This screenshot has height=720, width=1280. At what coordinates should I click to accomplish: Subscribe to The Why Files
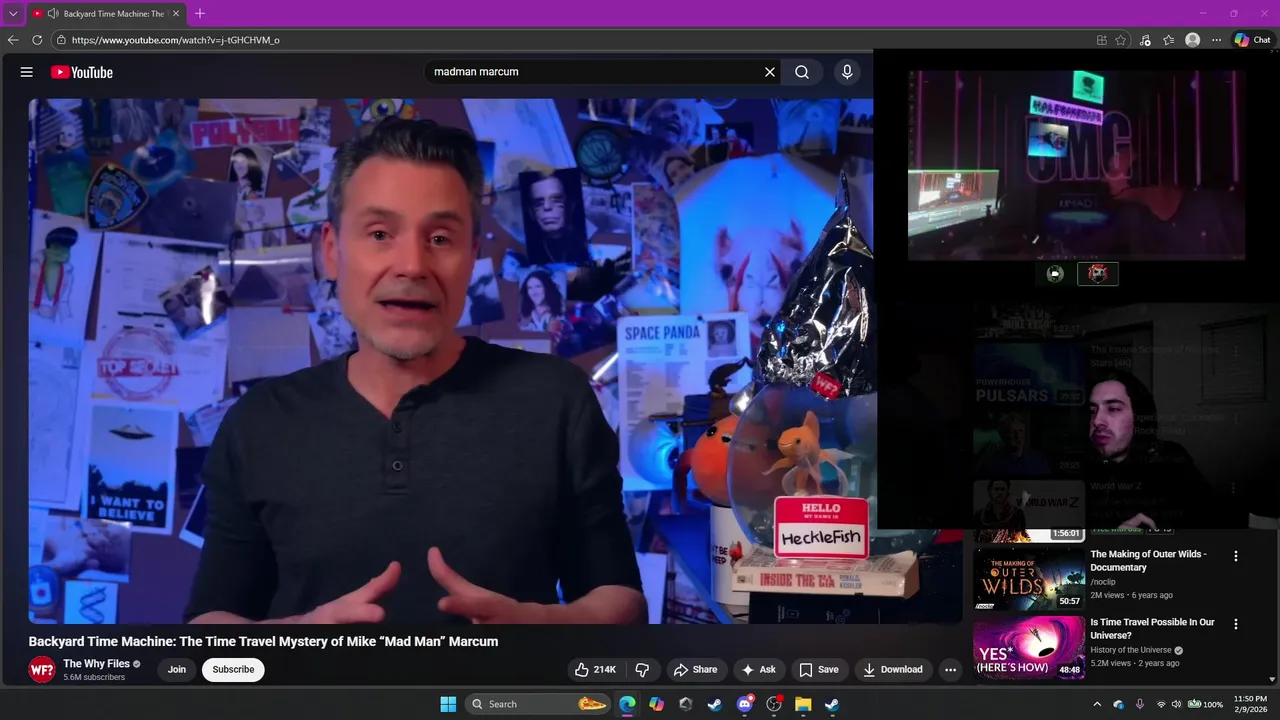click(233, 670)
